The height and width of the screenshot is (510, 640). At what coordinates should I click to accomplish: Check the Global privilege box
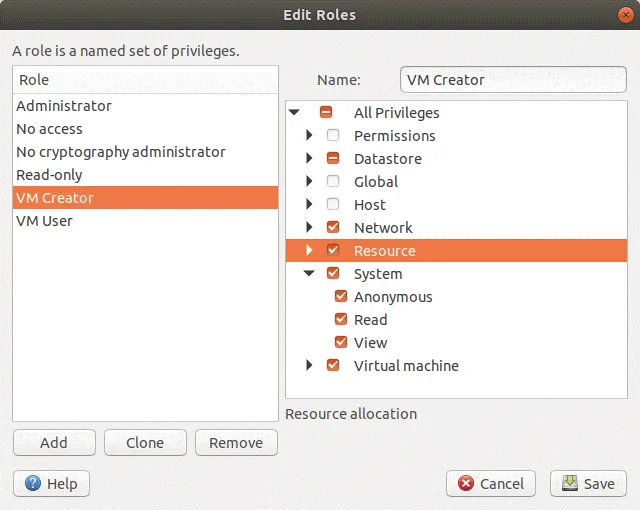[x=333, y=182]
